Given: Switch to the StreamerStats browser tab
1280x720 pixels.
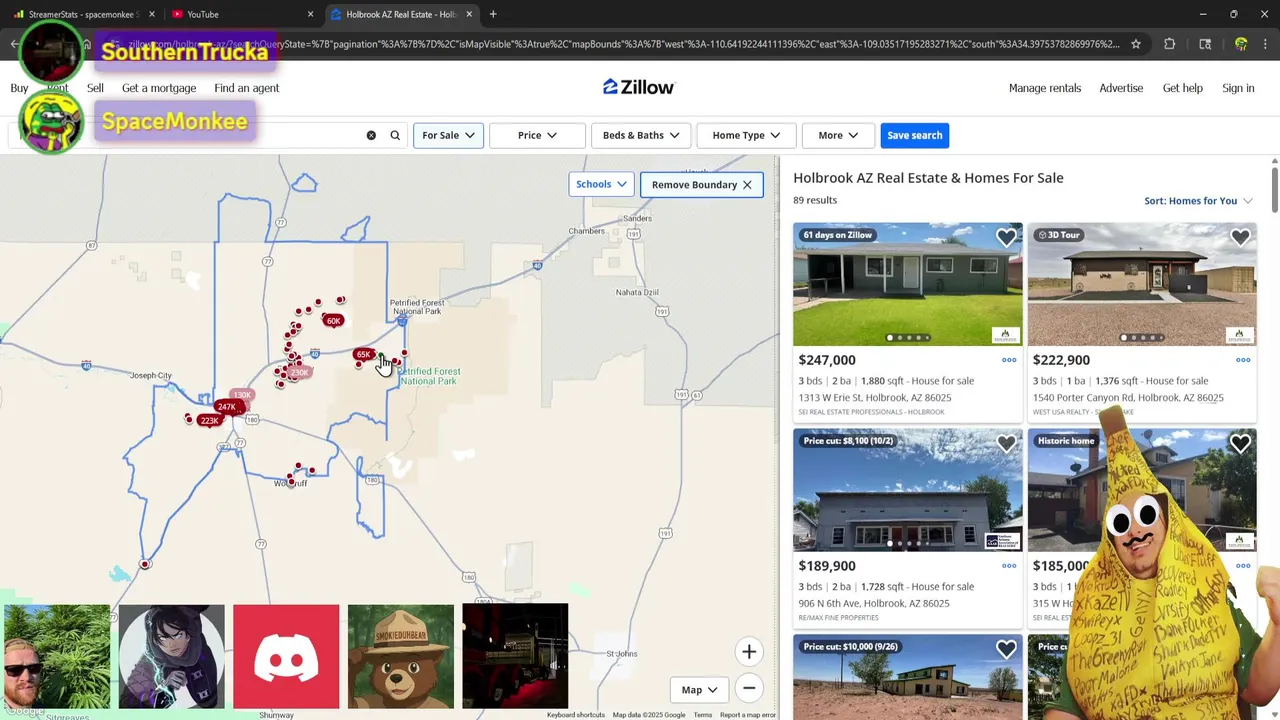Looking at the screenshot, I should [83, 14].
